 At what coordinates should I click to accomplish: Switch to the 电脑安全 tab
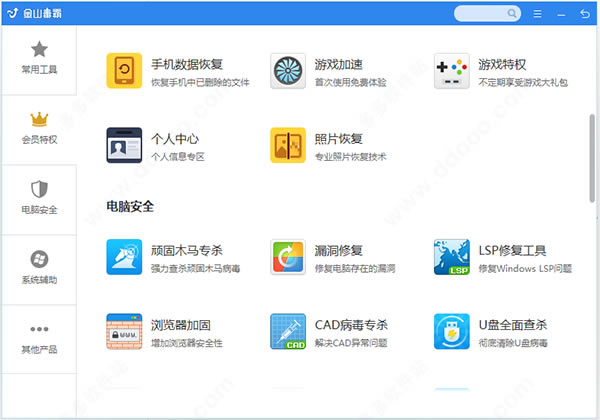click(x=39, y=200)
